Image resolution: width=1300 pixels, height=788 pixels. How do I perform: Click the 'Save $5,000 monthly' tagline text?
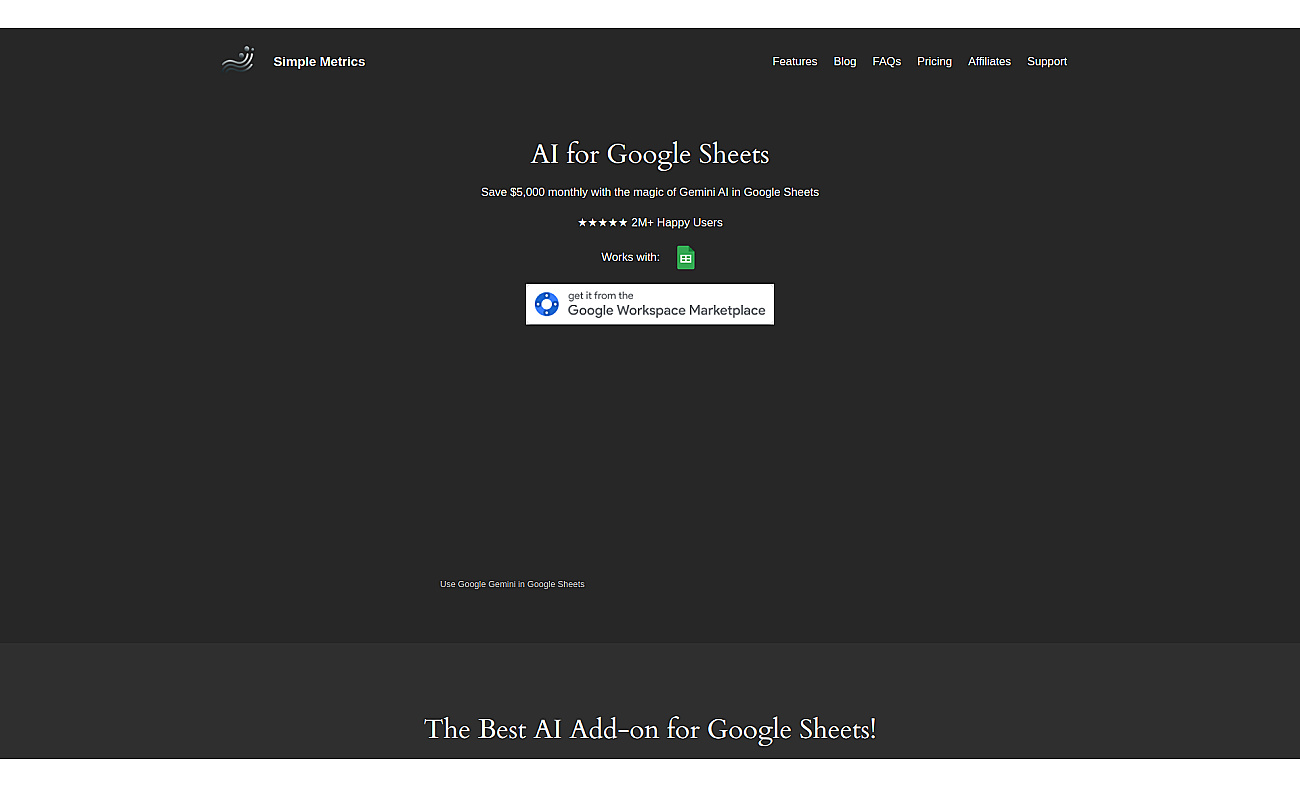pos(650,192)
